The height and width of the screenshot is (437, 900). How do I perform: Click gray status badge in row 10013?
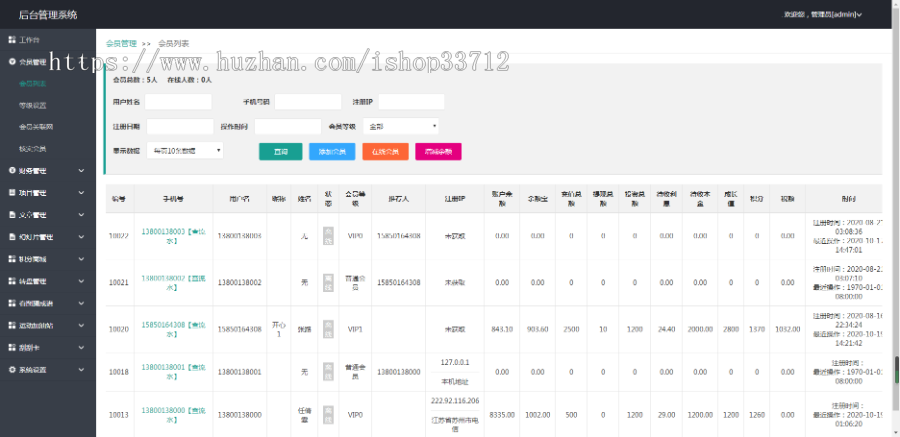[328, 415]
